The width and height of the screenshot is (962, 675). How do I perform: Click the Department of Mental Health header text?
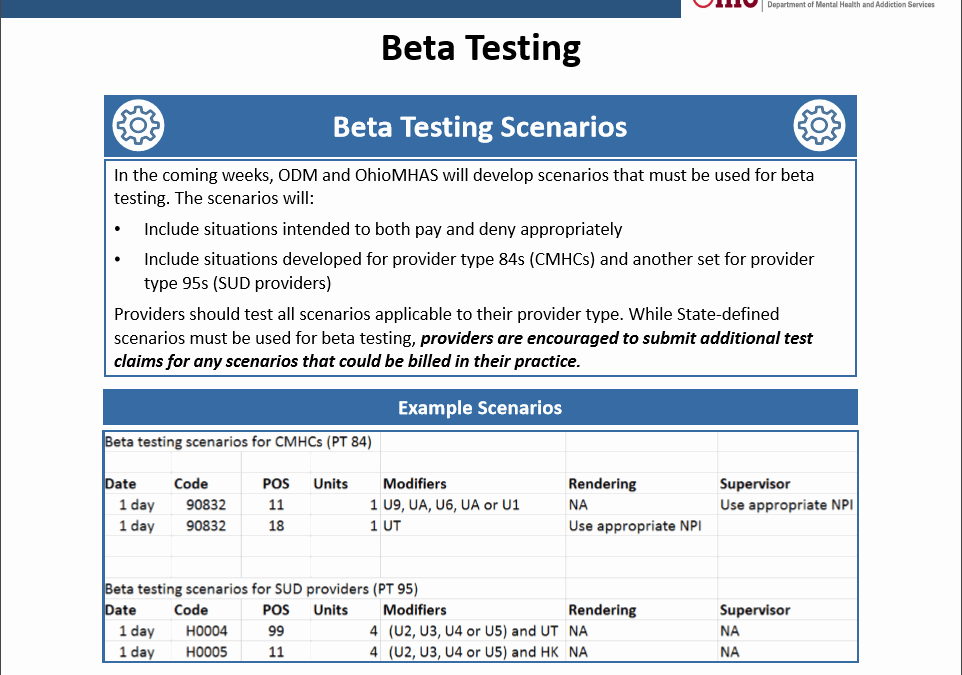(850, 5)
